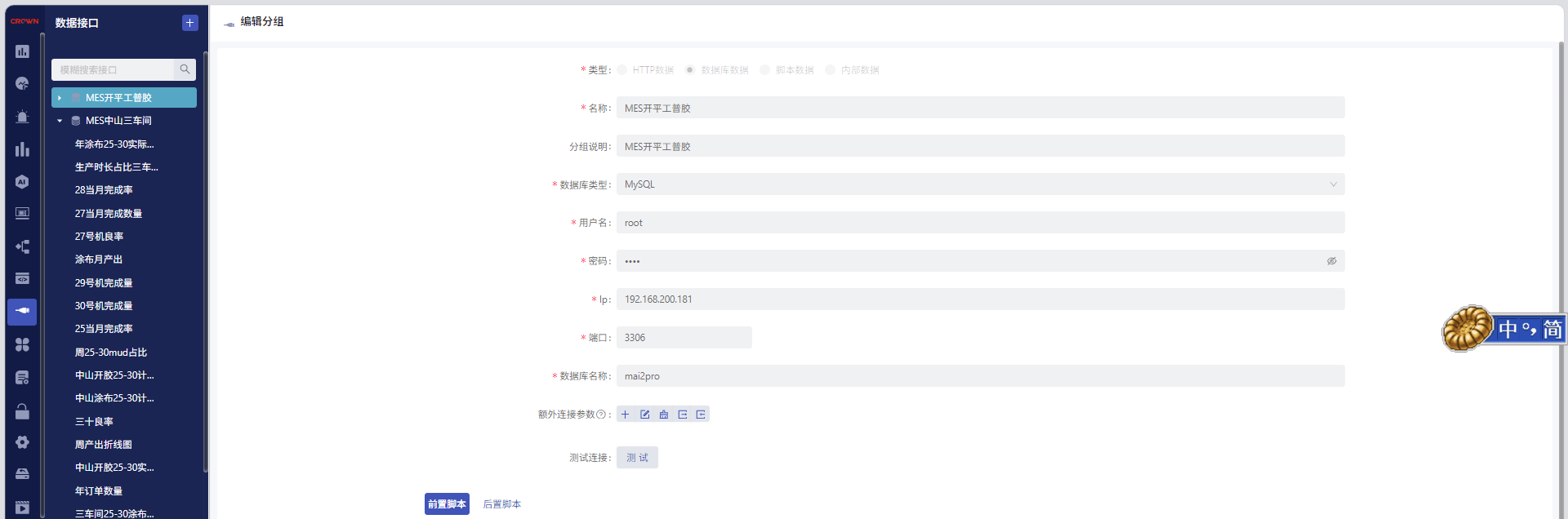Image resolution: width=1568 pixels, height=519 pixels.
Task: Click the help icon beside 额外连接参数
Action: pyautogui.click(x=601, y=415)
